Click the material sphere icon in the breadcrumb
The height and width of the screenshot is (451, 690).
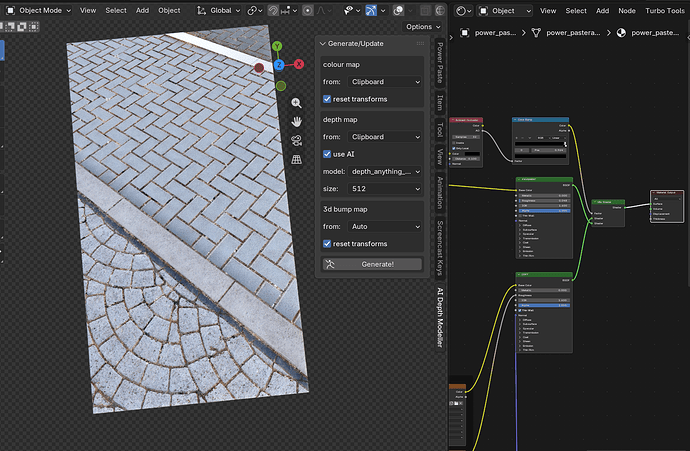(x=621, y=33)
